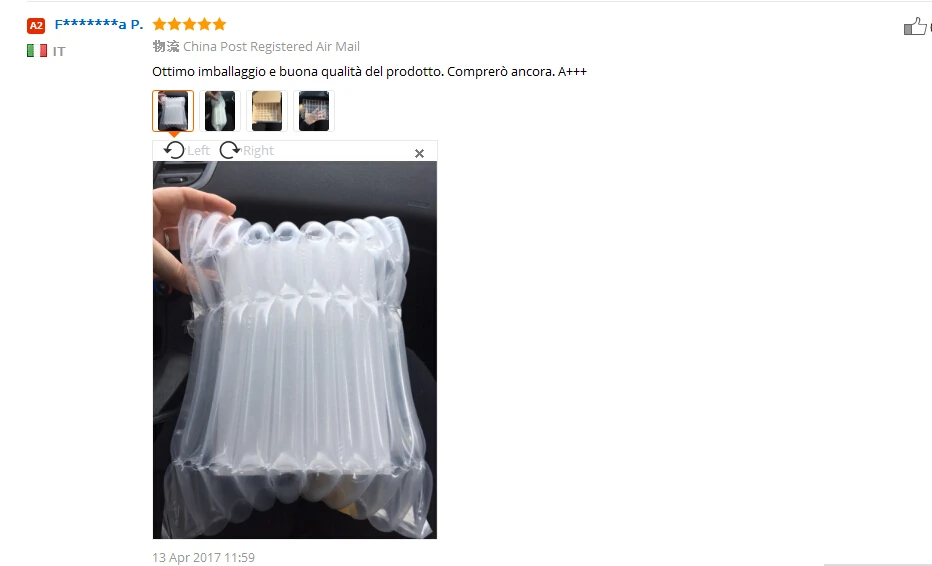Click the rotate Right arrow icon
Image resolution: width=932 pixels, height=566 pixels.
pos(229,150)
